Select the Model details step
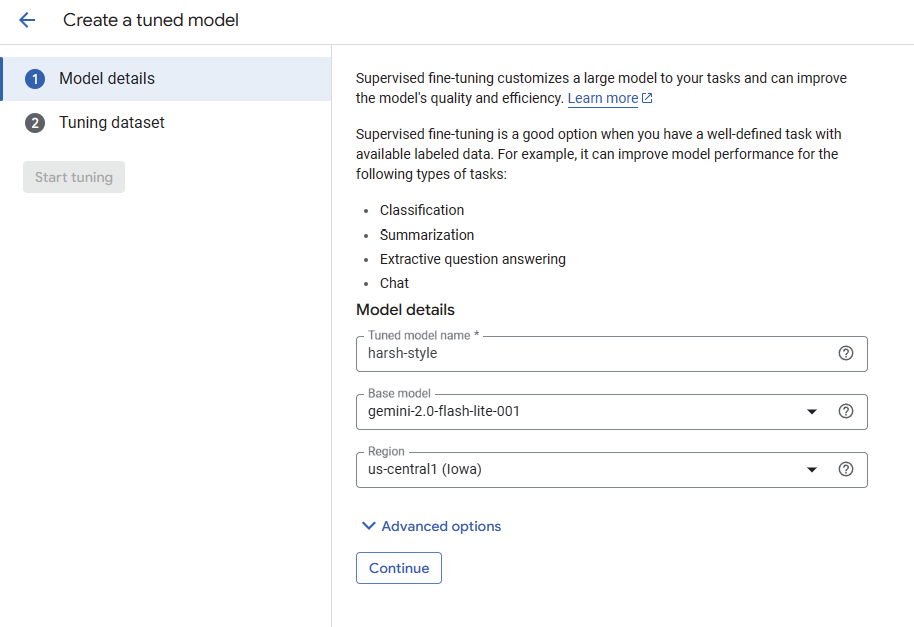The height and width of the screenshot is (627, 914). coord(107,79)
